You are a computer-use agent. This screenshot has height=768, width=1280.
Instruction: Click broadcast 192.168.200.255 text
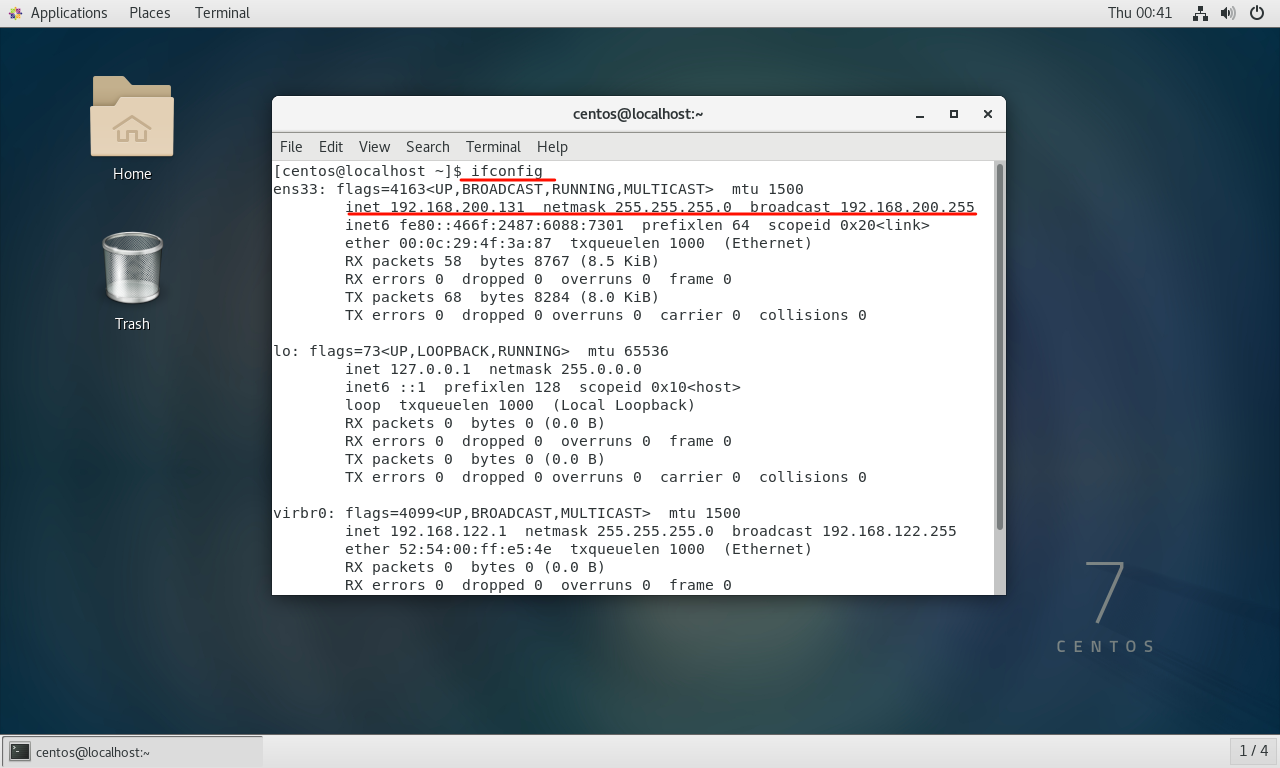point(862,207)
